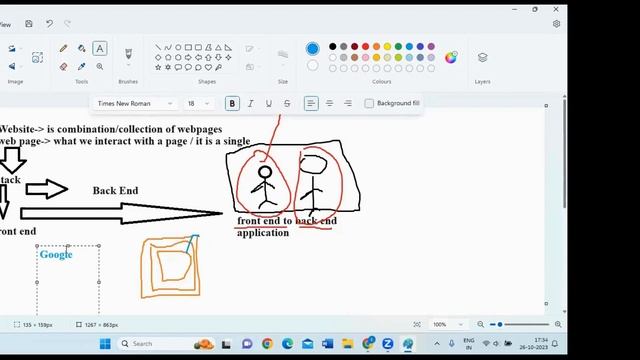Open the Windows Start menu
Viewport: 640px width, 360px height.
(105, 344)
